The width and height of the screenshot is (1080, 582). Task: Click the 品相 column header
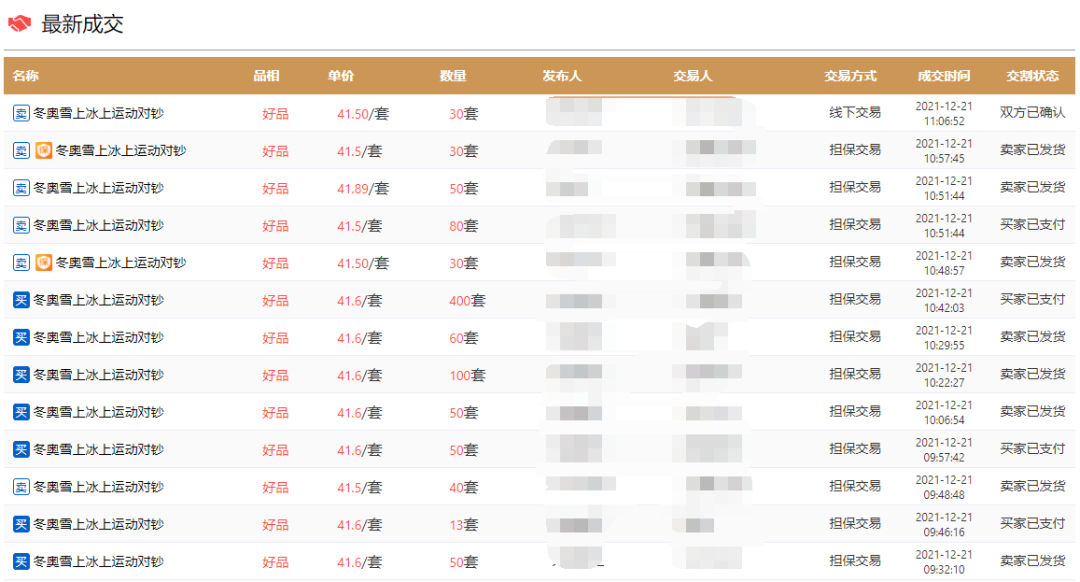266,76
